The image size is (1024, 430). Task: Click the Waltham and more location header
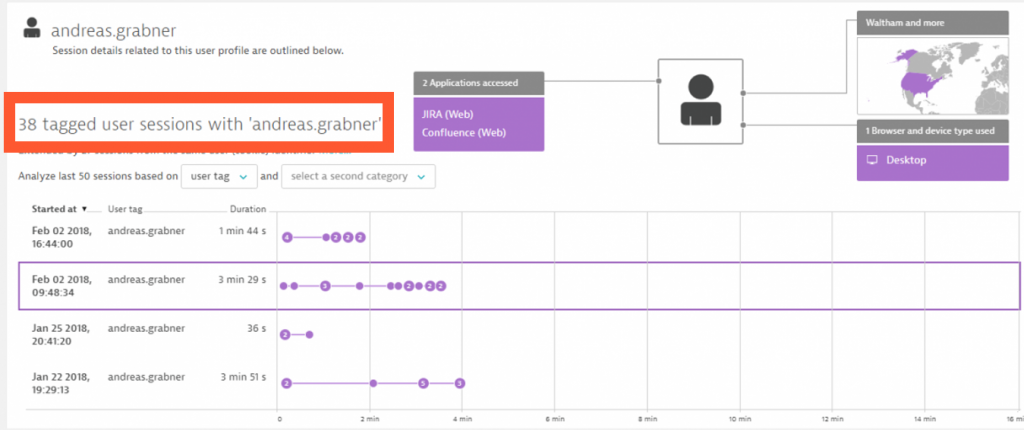point(933,23)
